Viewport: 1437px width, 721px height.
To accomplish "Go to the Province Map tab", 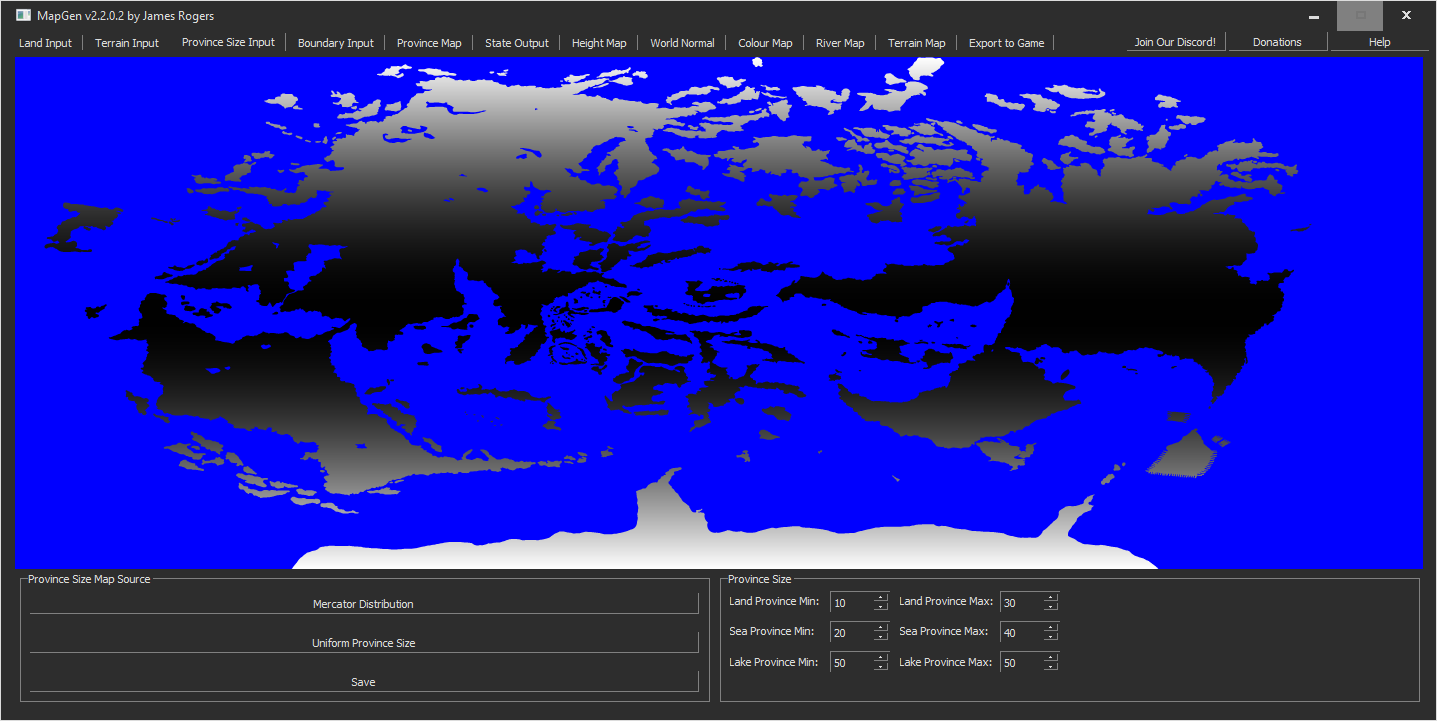I will coord(429,43).
